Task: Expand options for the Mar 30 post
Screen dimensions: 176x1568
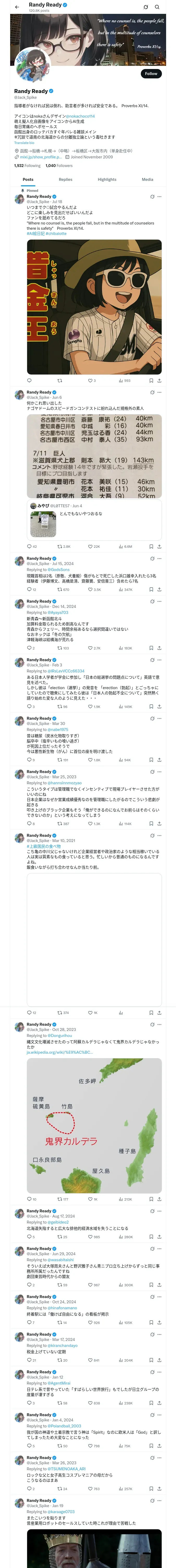Action: click(160, 718)
